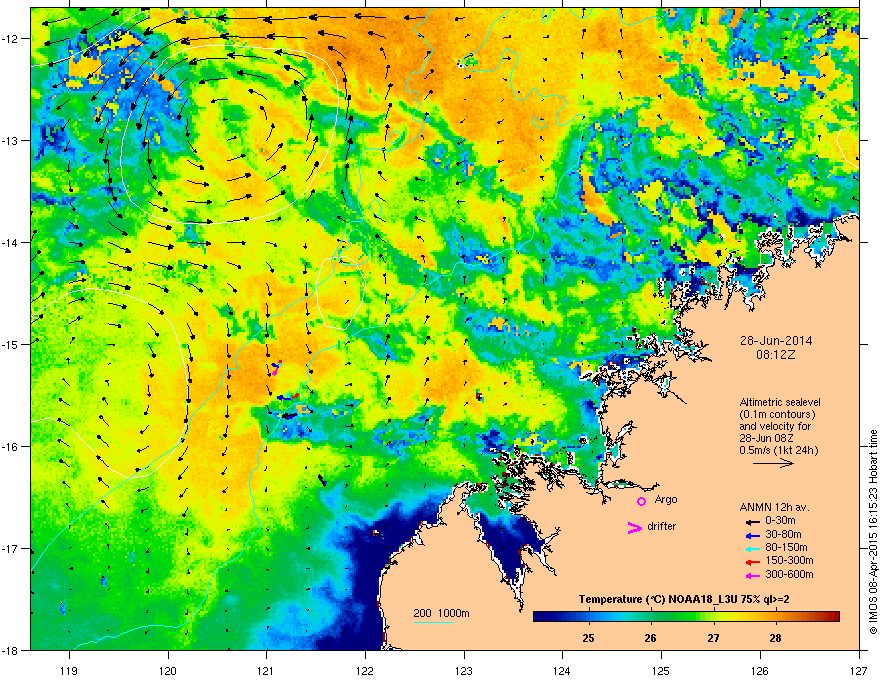Click the '(0.1m contours)' text

(777, 415)
